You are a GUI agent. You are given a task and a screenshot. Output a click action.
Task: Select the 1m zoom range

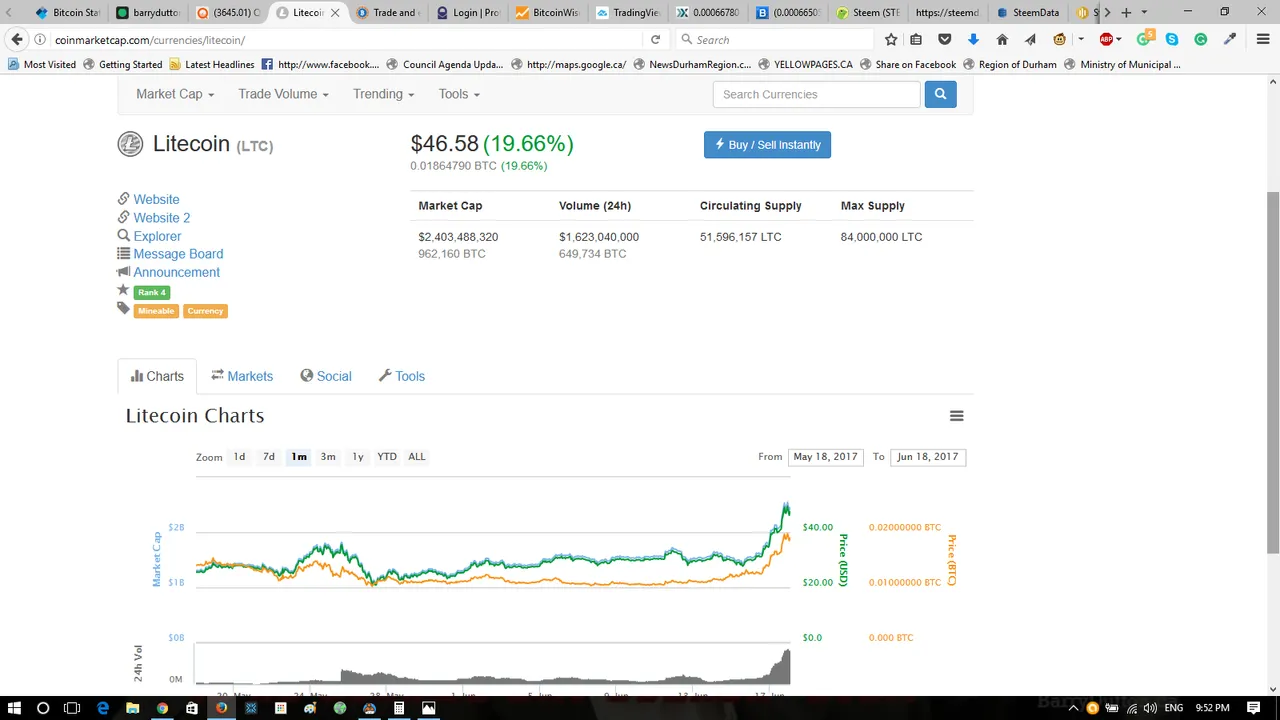299,457
